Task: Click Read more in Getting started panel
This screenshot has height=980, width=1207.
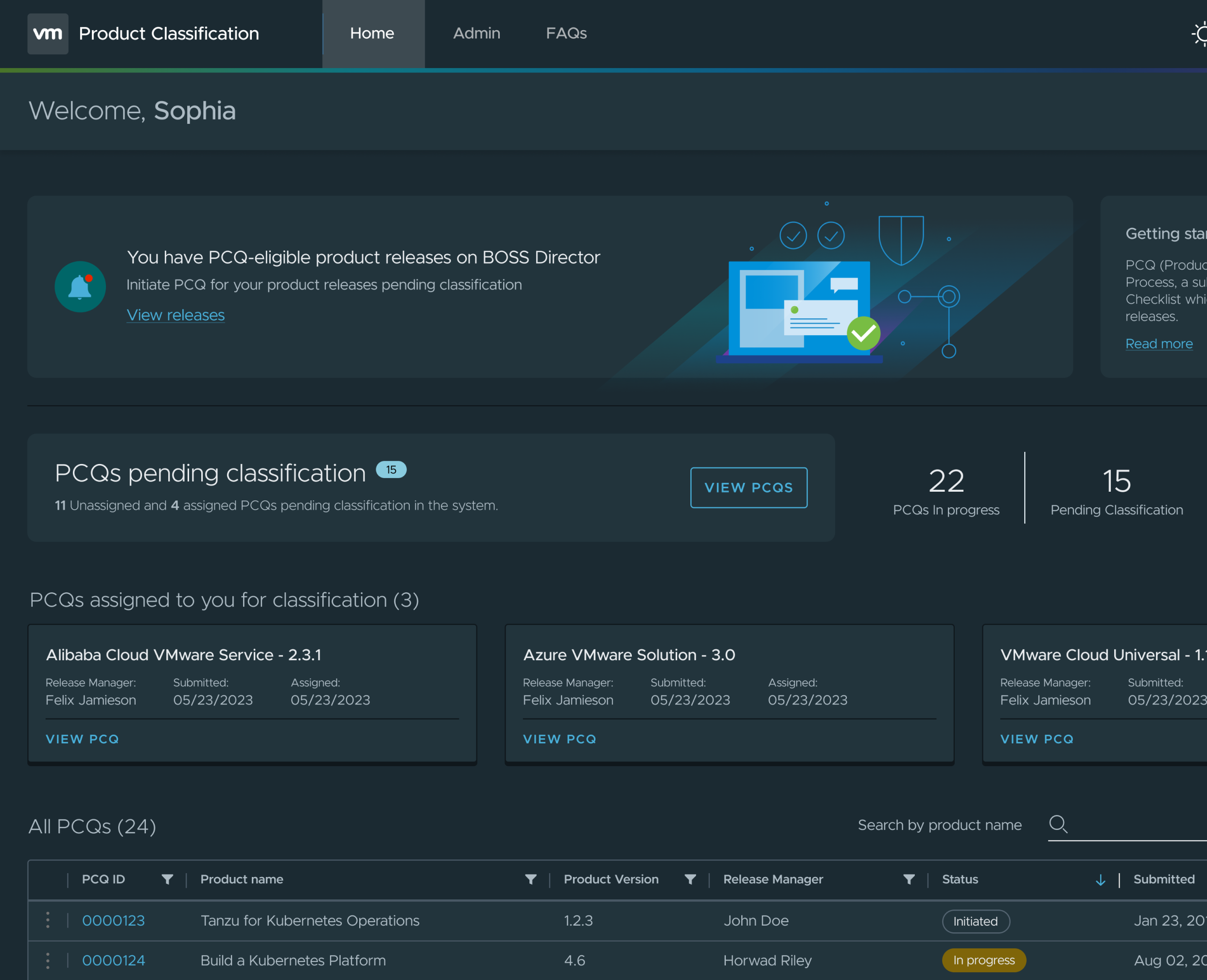Action: coord(1159,343)
